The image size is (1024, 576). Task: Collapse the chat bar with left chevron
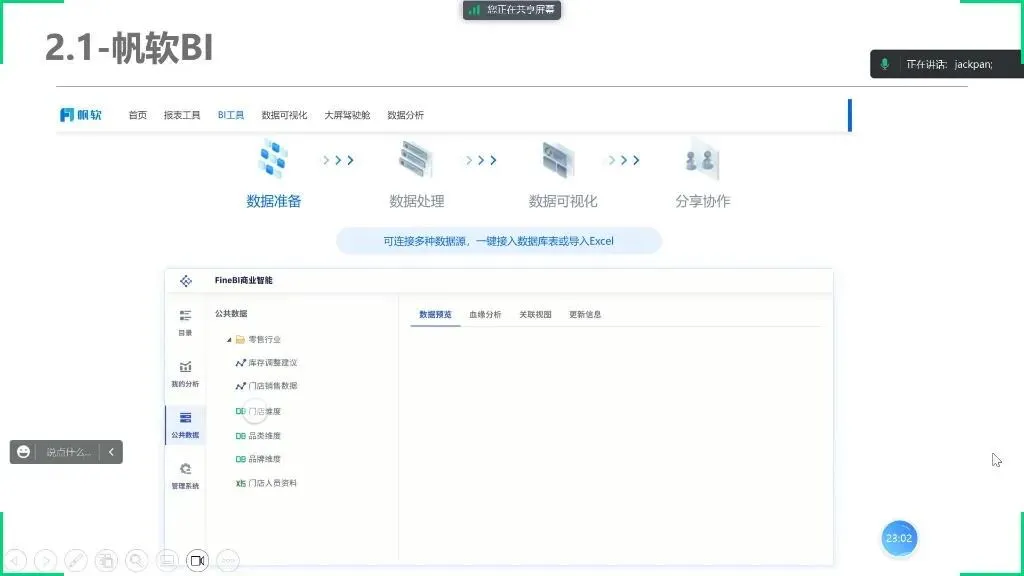point(111,452)
